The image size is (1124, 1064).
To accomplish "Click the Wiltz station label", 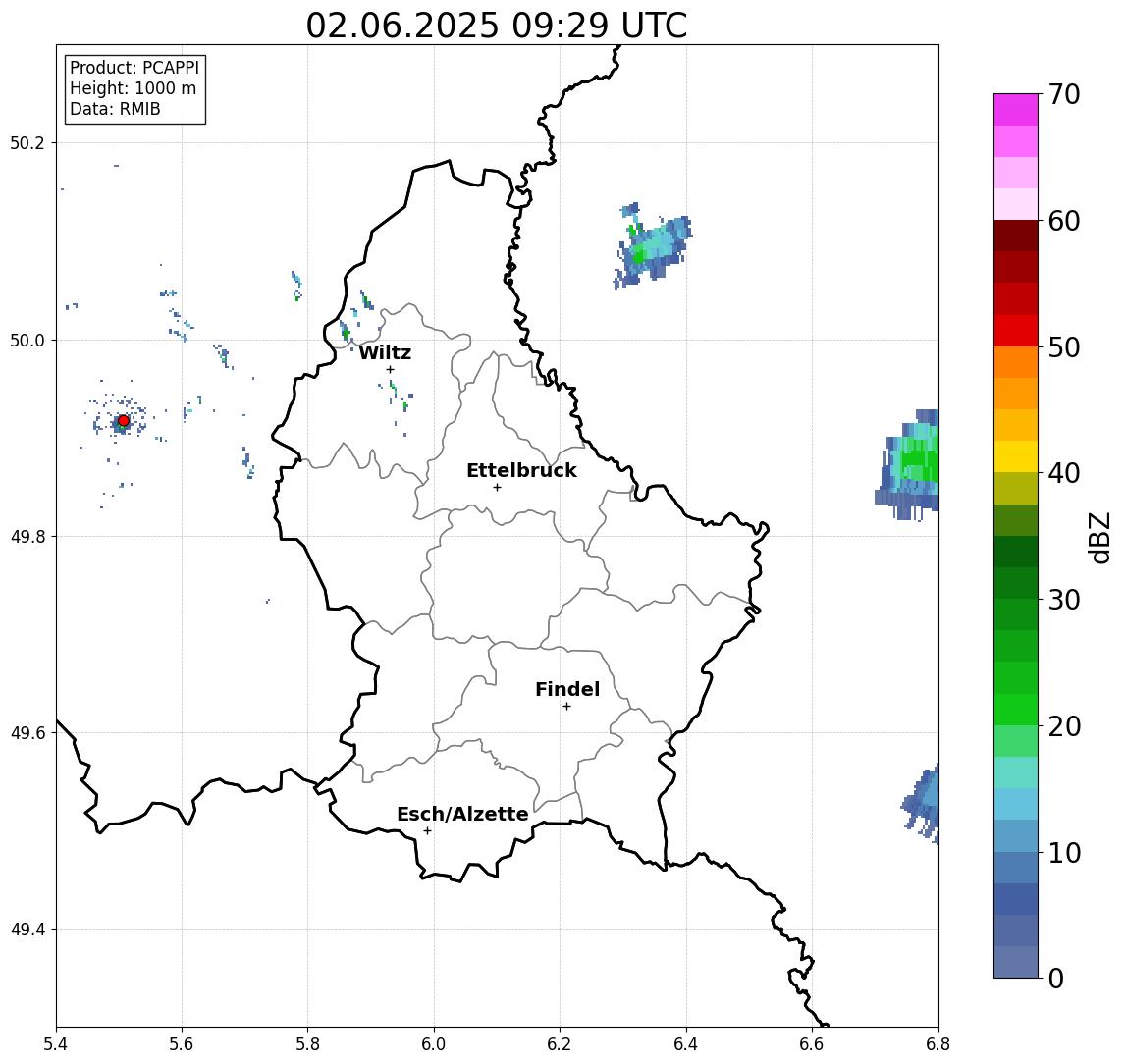I will pyautogui.click(x=385, y=352).
